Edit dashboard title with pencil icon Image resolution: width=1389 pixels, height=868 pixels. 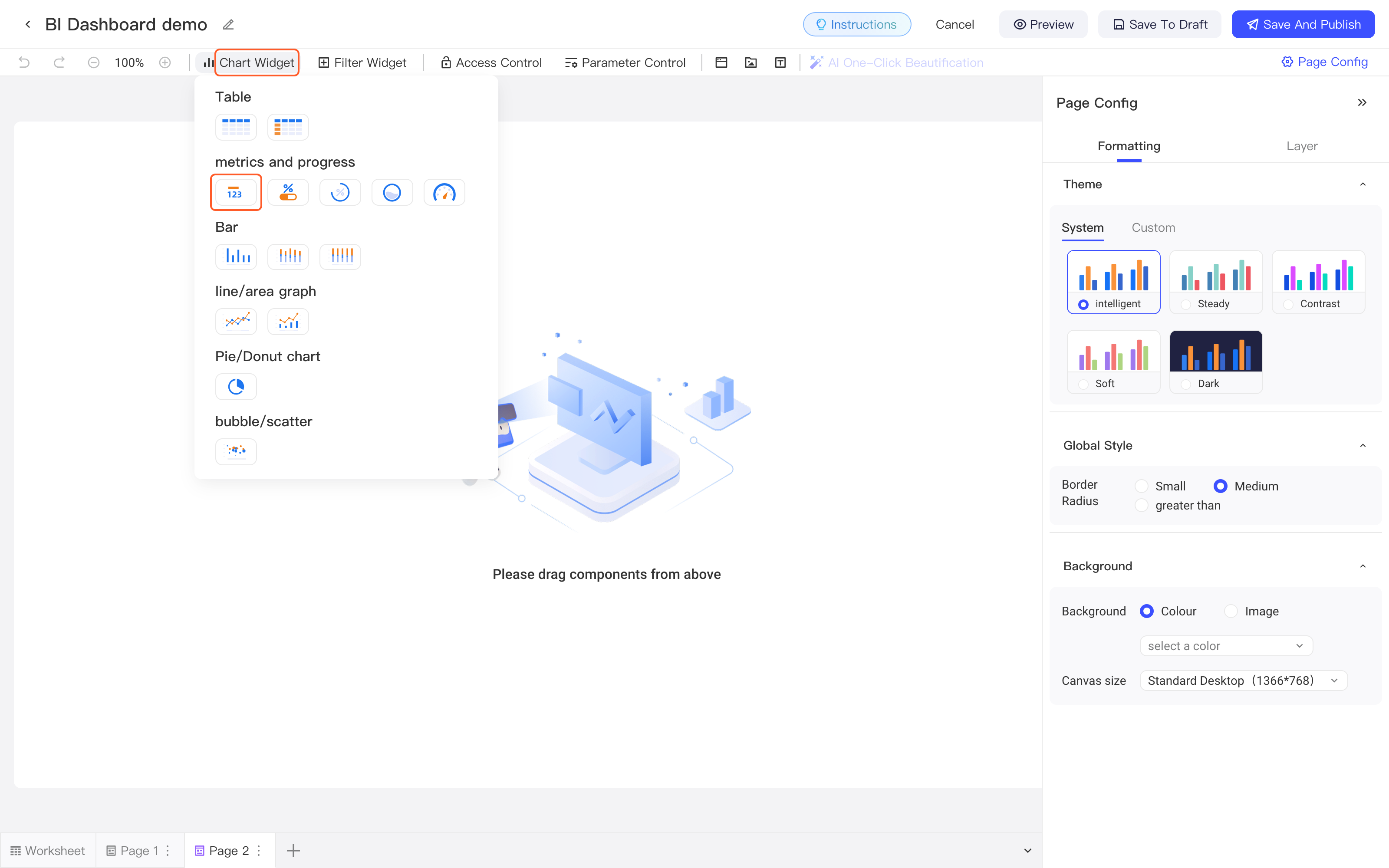[x=228, y=24]
